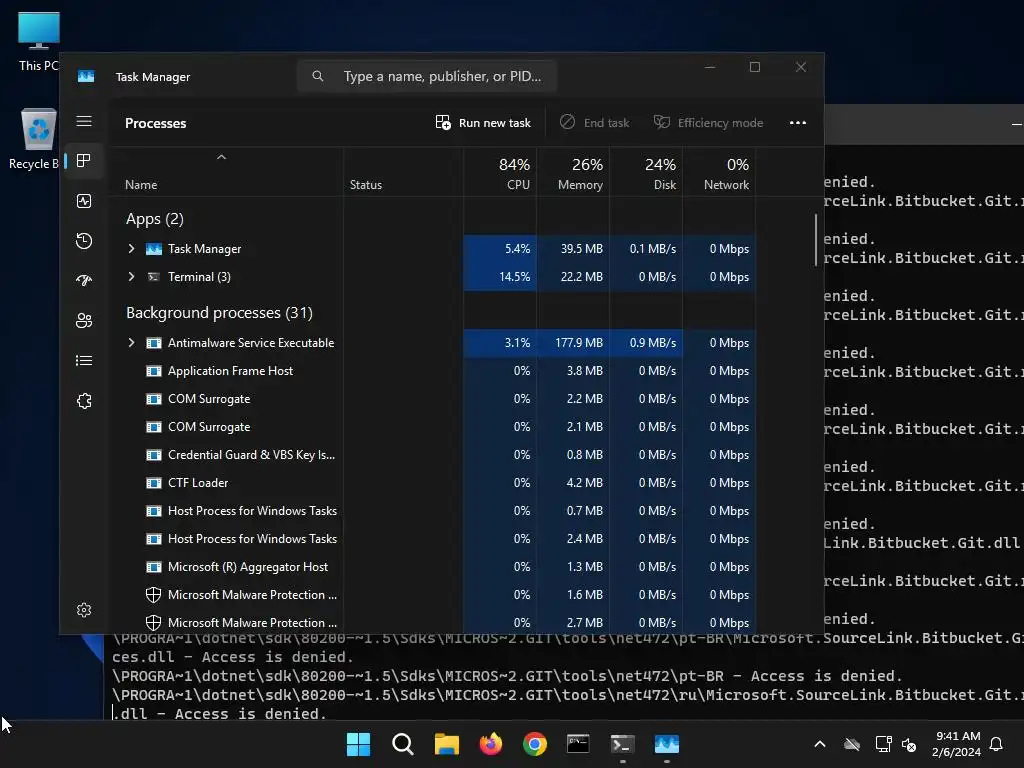Click Run new task button
The height and width of the screenshot is (768, 1024).
click(x=483, y=123)
